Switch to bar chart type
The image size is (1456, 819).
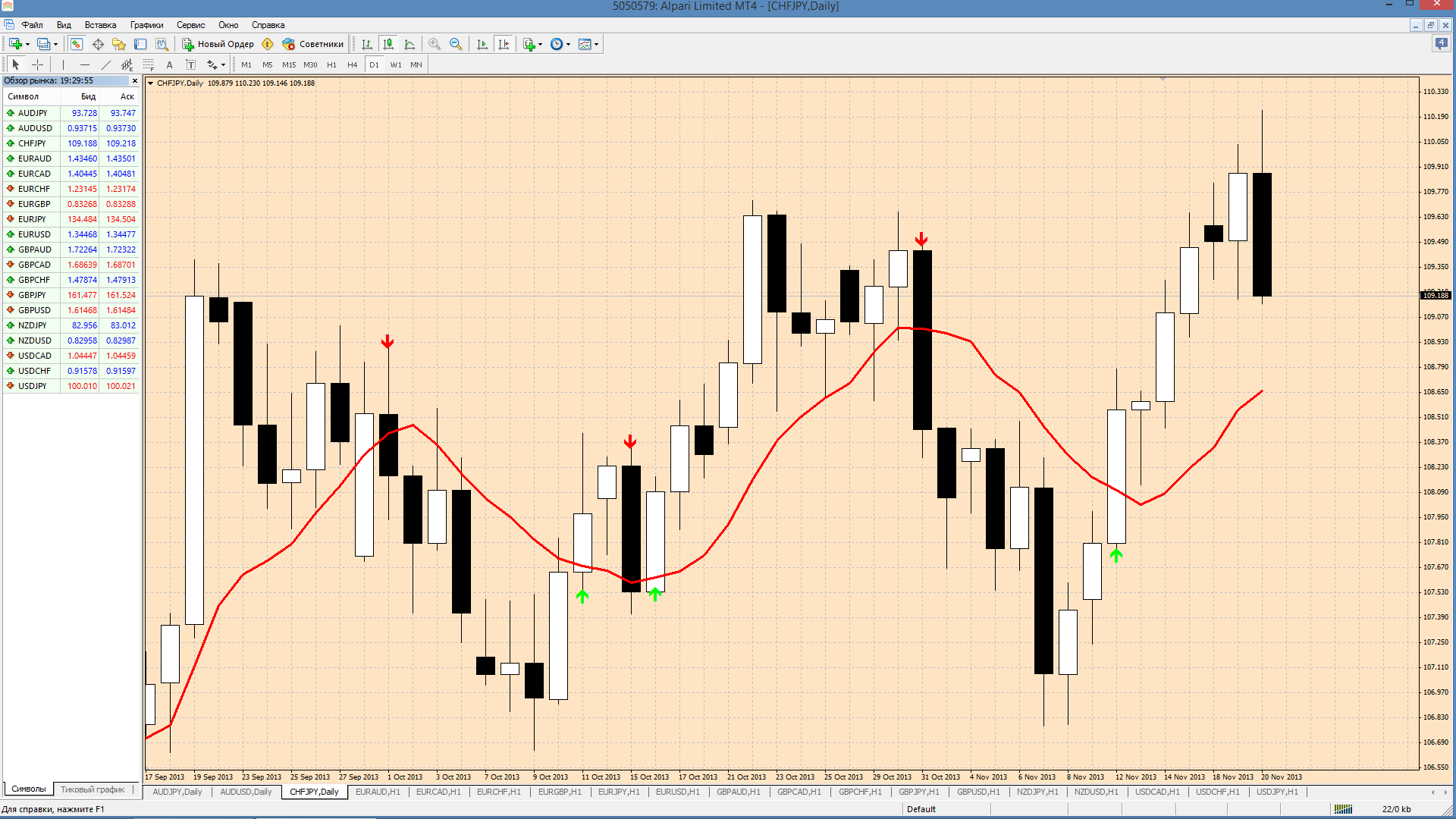point(367,44)
